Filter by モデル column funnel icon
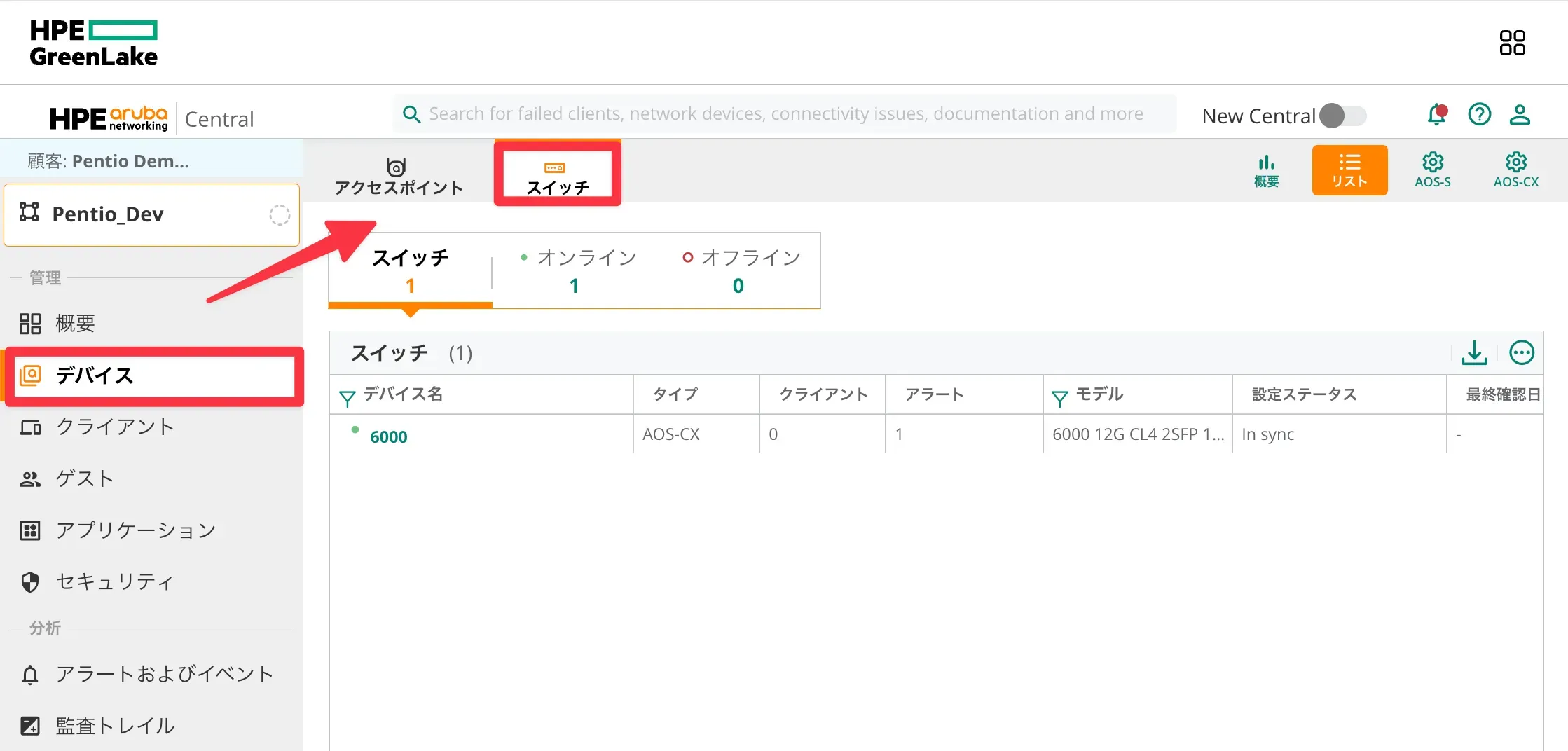 click(x=1059, y=398)
